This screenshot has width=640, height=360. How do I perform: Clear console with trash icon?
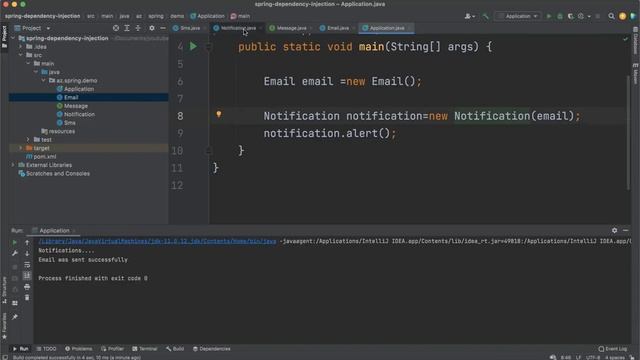pos(27,298)
